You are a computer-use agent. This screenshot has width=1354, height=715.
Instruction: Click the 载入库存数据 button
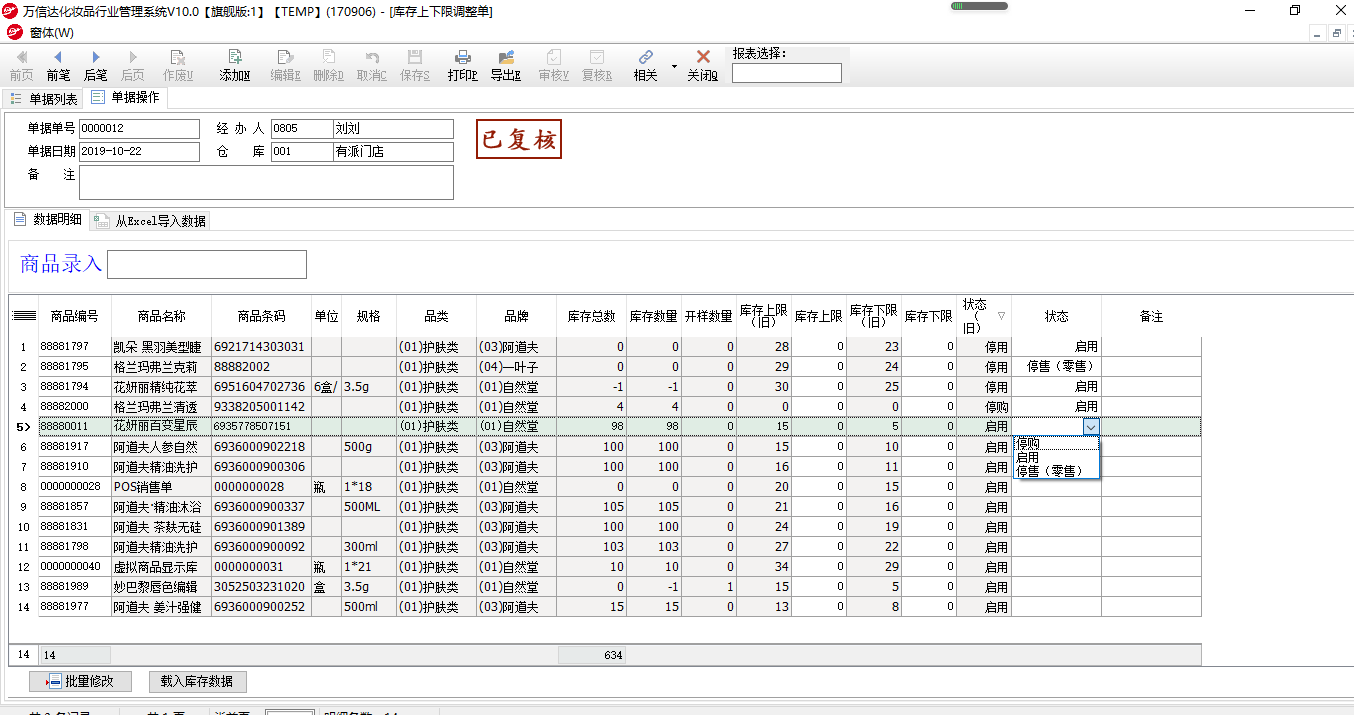198,681
